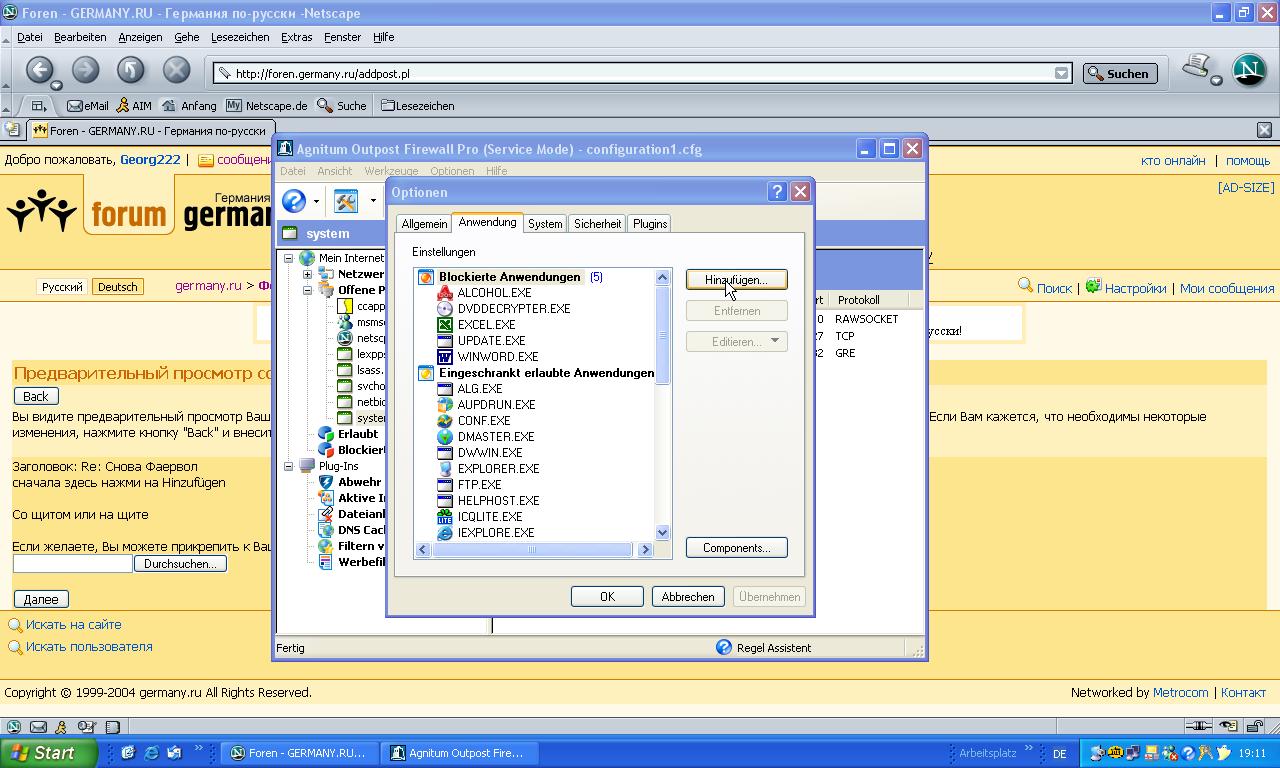Click Outpost help question mark toolbar icon

tap(293, 201)
